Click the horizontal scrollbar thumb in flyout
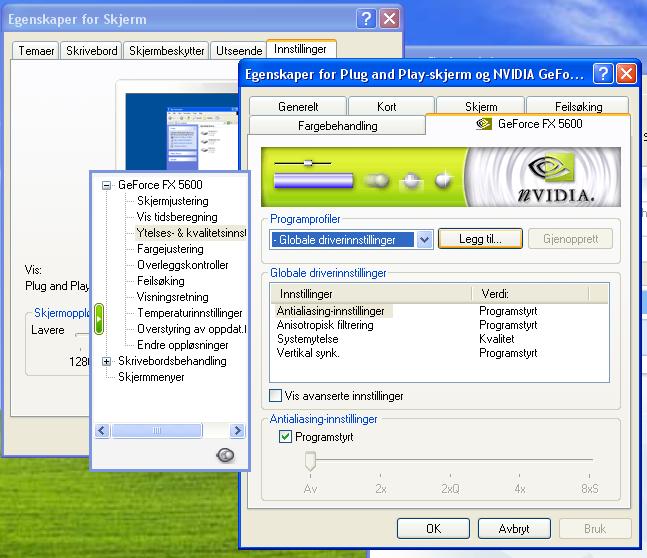 click(x=157, y=430)
